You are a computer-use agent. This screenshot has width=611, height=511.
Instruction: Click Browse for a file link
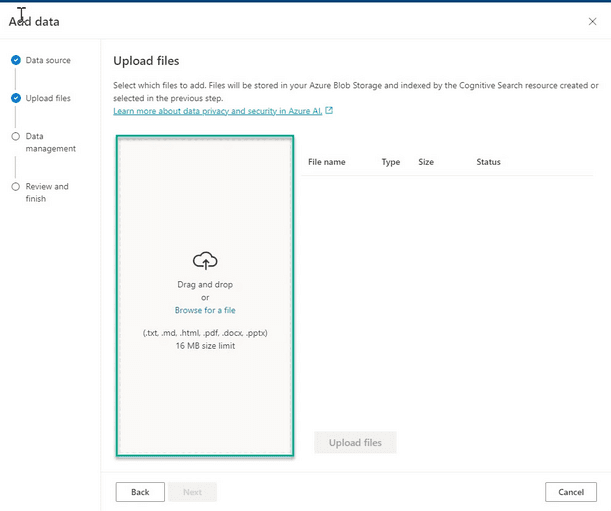[x=205, y=310]
